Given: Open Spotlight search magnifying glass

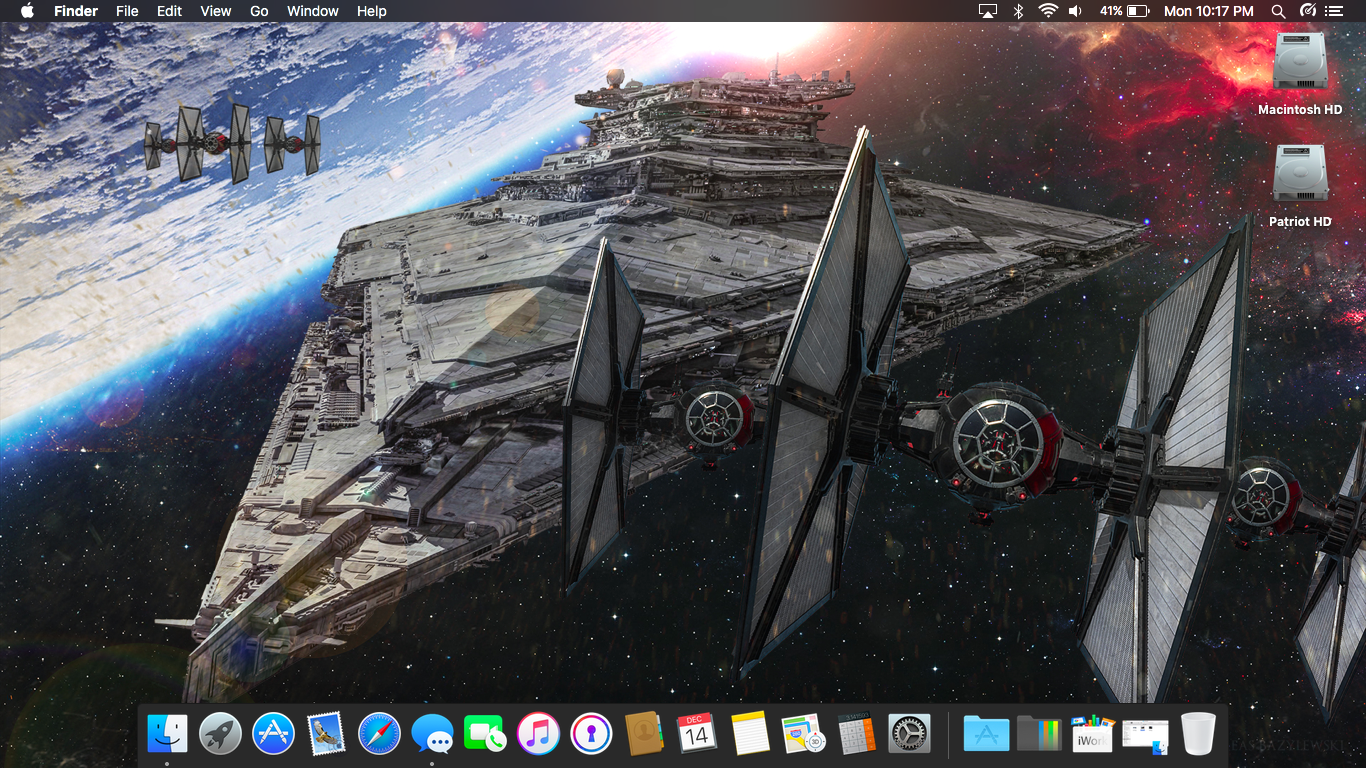Looking at the screenshot, I should (x=1278, y=11).
